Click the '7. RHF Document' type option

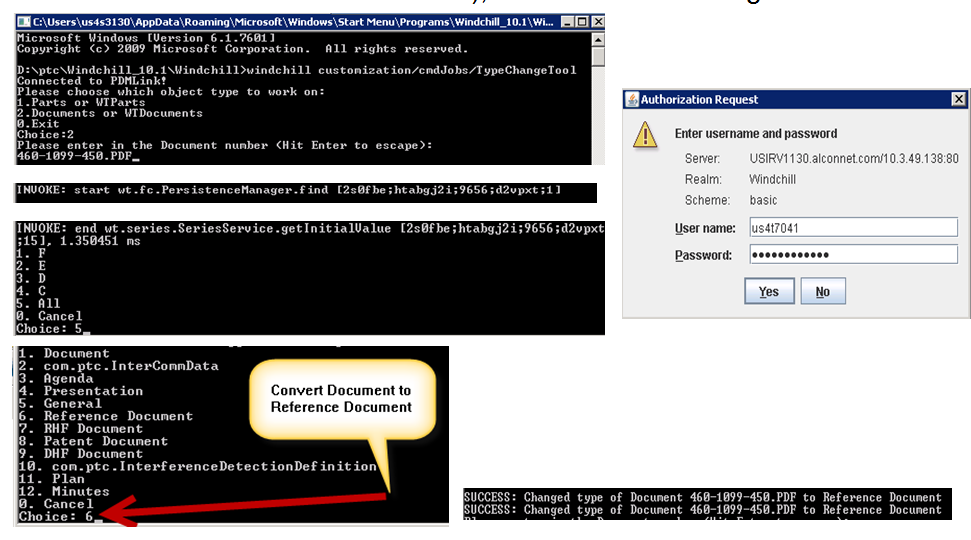(x=81, y=429)
